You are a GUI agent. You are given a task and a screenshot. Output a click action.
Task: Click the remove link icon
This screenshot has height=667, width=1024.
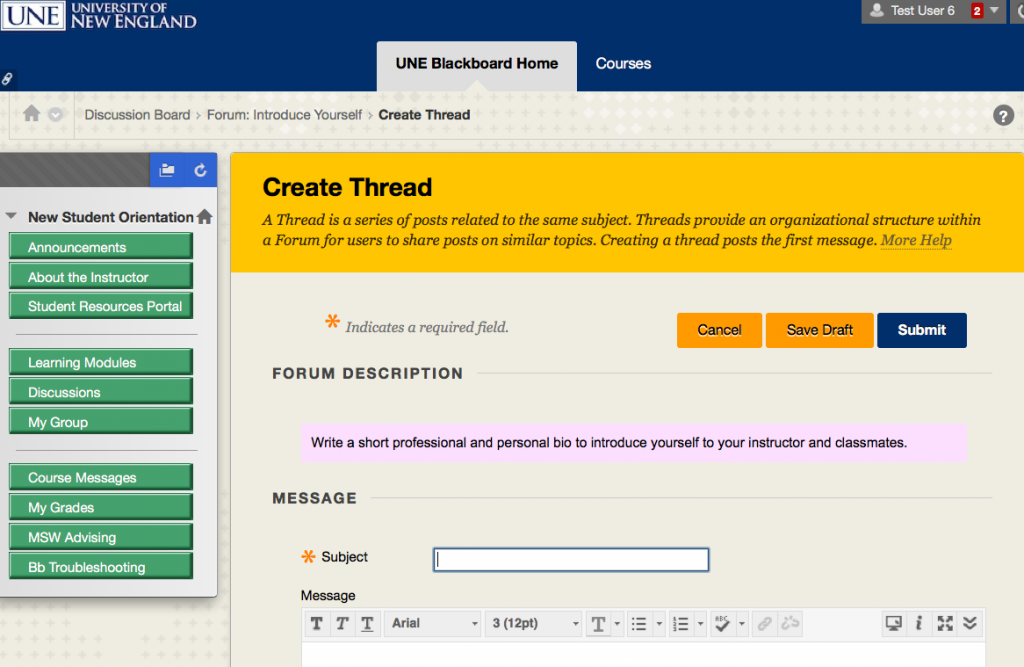coord(790,623)
